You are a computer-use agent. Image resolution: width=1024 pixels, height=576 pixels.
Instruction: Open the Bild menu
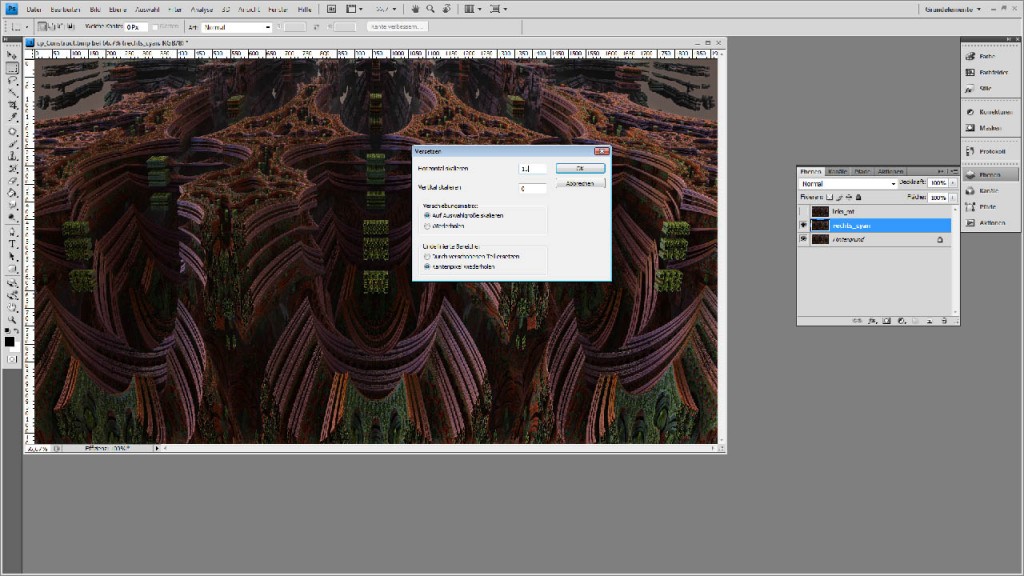[x=96, y=8]
